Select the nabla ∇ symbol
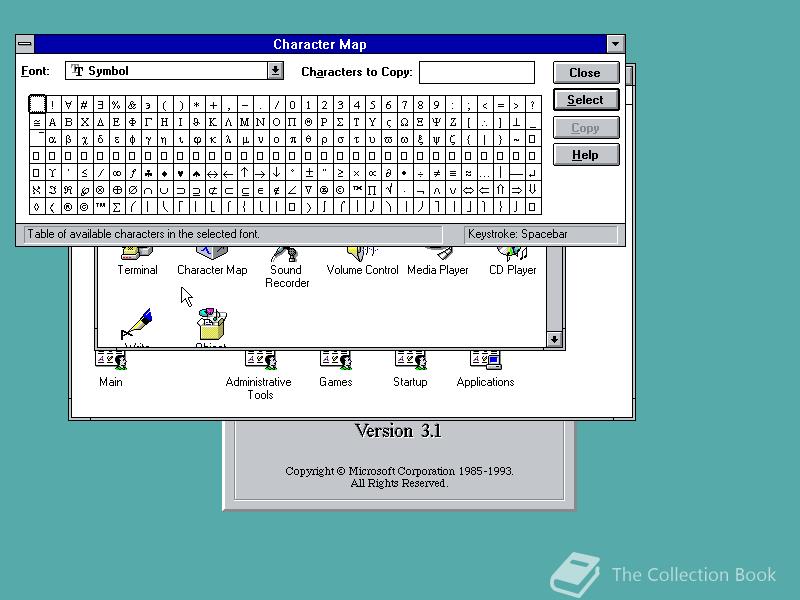The image size is (800, 600). click(x=308, y=190)
